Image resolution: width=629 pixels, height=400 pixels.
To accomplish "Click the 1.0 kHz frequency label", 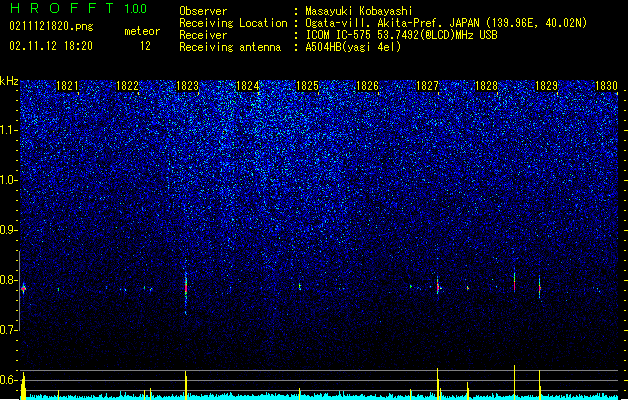I will click(x=9, y=180).
